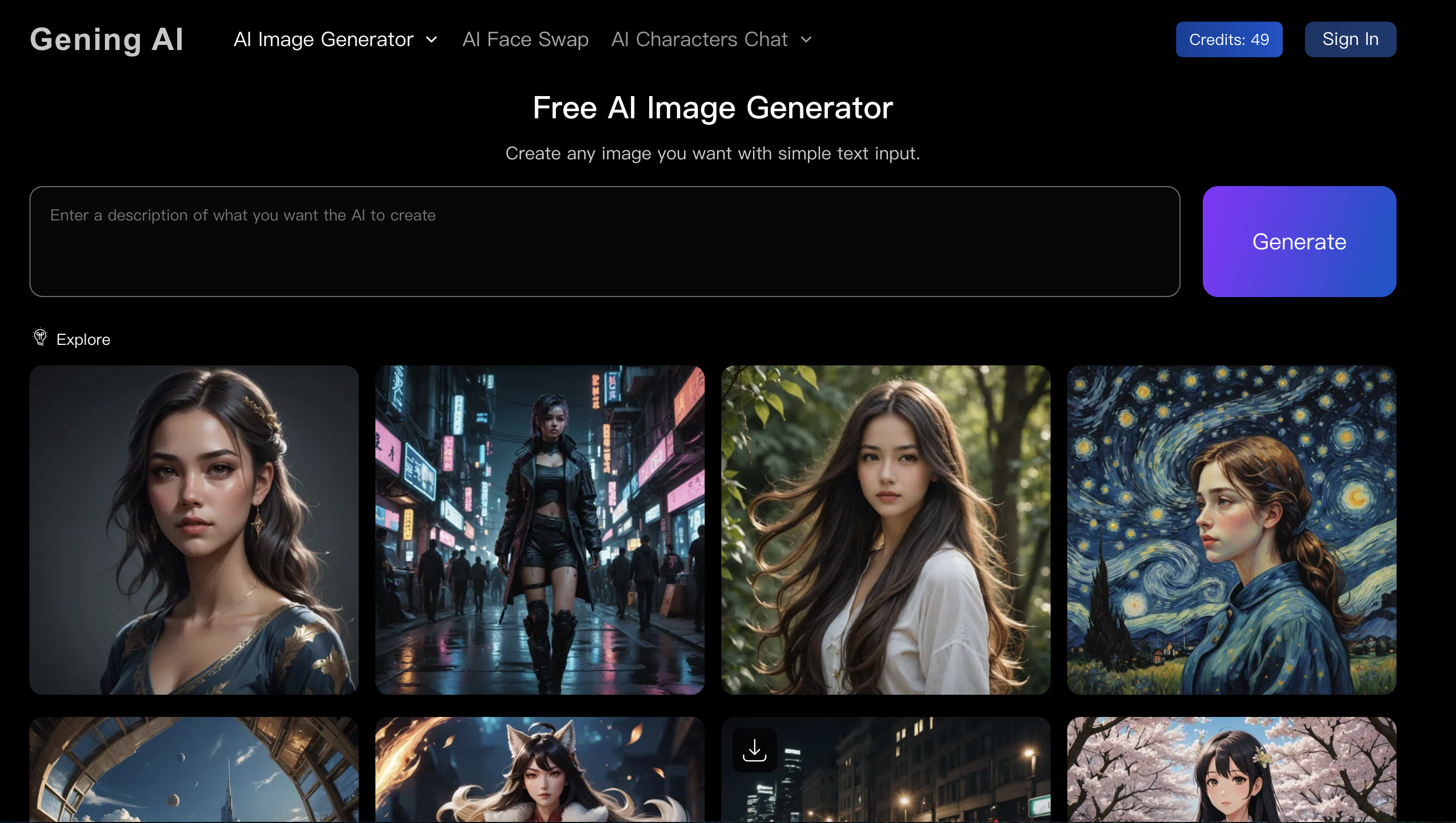
Task: Open the futuristic dome sky thumbnail
Action: (x=194, y=769)
